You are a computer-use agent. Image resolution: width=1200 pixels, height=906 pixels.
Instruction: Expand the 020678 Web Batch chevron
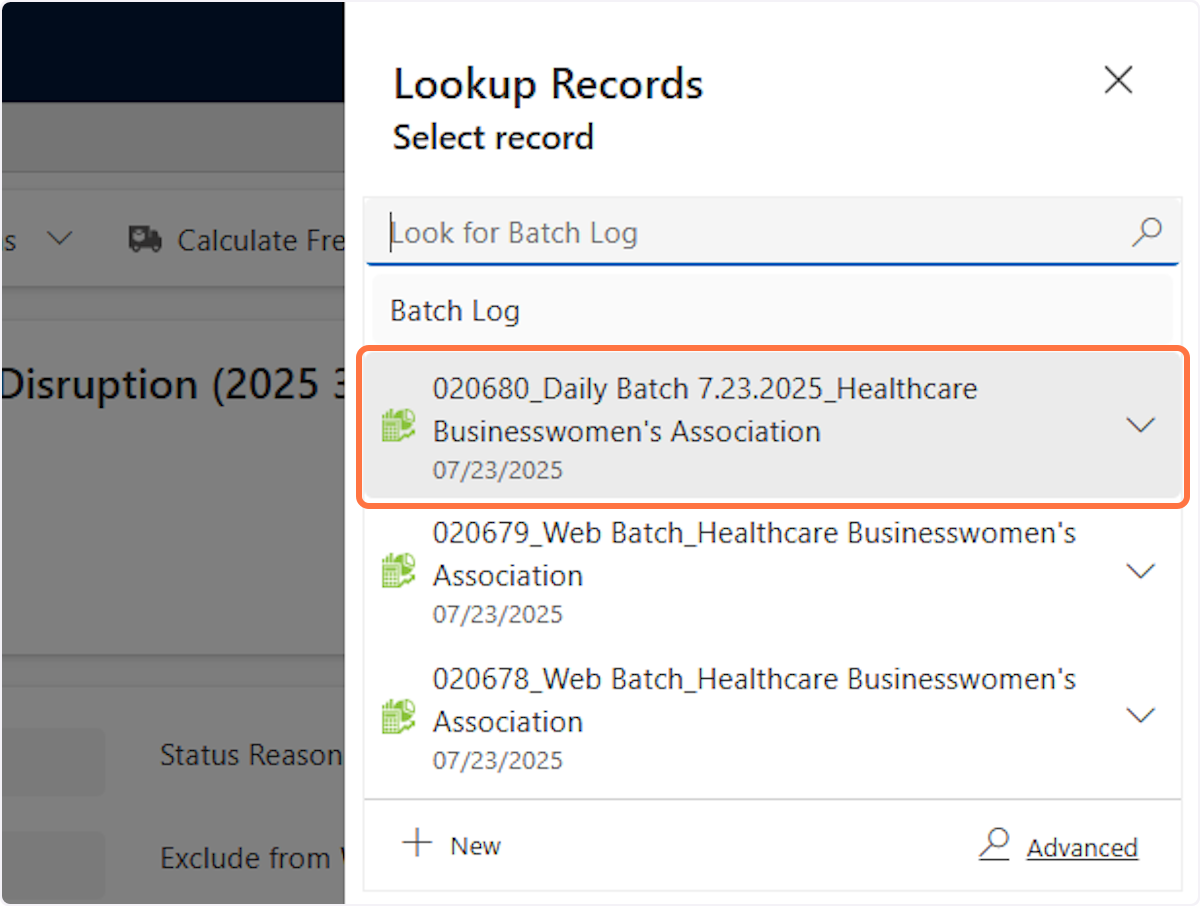coord(1140,716)
